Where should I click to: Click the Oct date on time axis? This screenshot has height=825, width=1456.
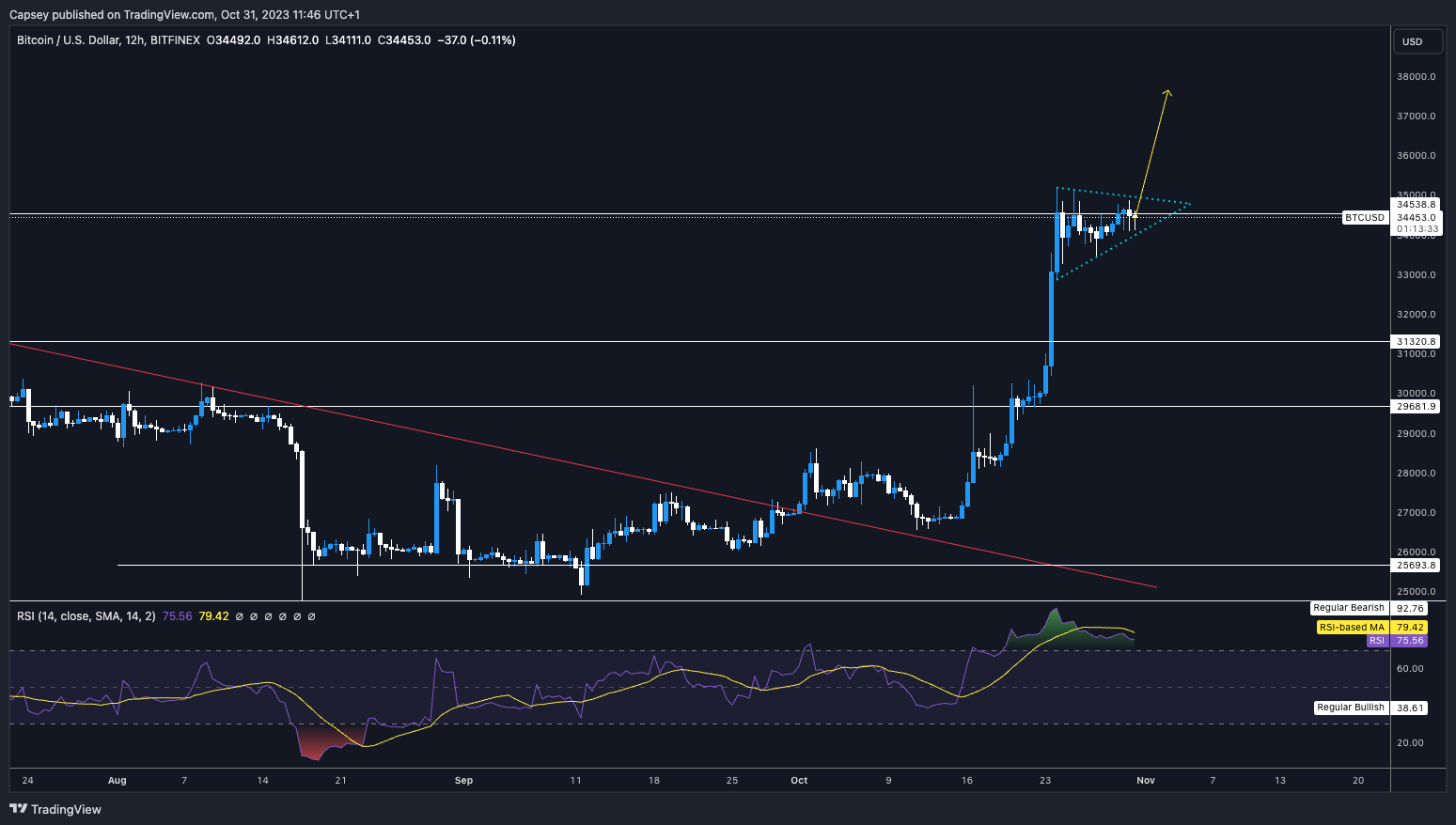799,780
